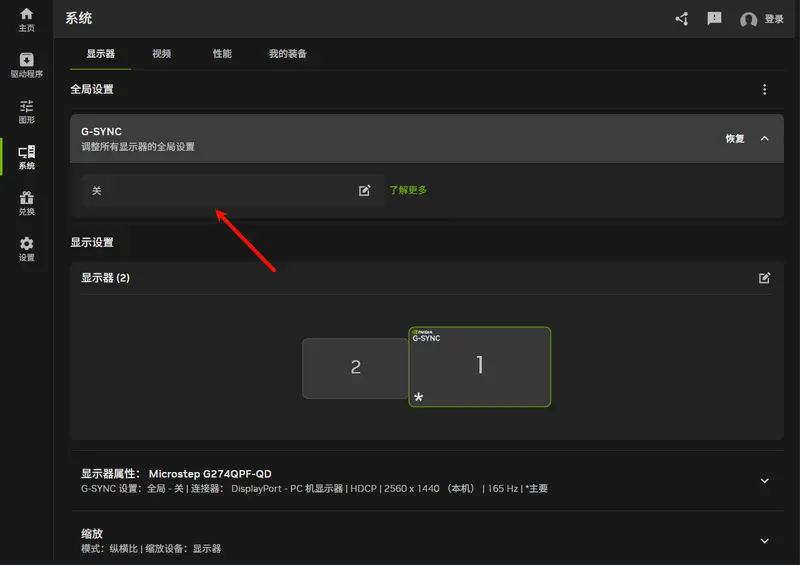Open the 兑换 redeem gift section
This screenshot has height=565, width=800.
[x=27, y=203]
